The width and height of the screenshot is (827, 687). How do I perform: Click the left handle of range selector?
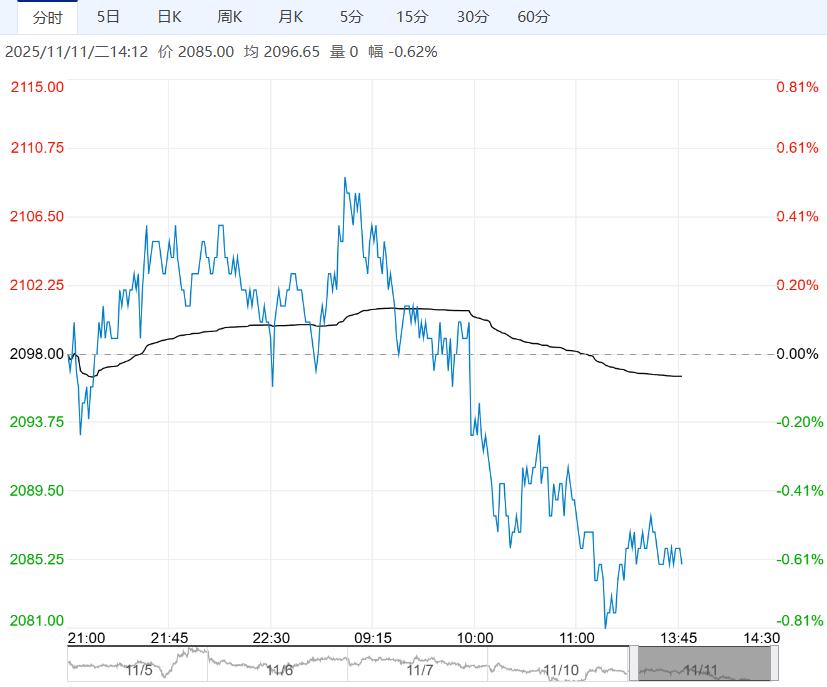click(x=633, y=664)
